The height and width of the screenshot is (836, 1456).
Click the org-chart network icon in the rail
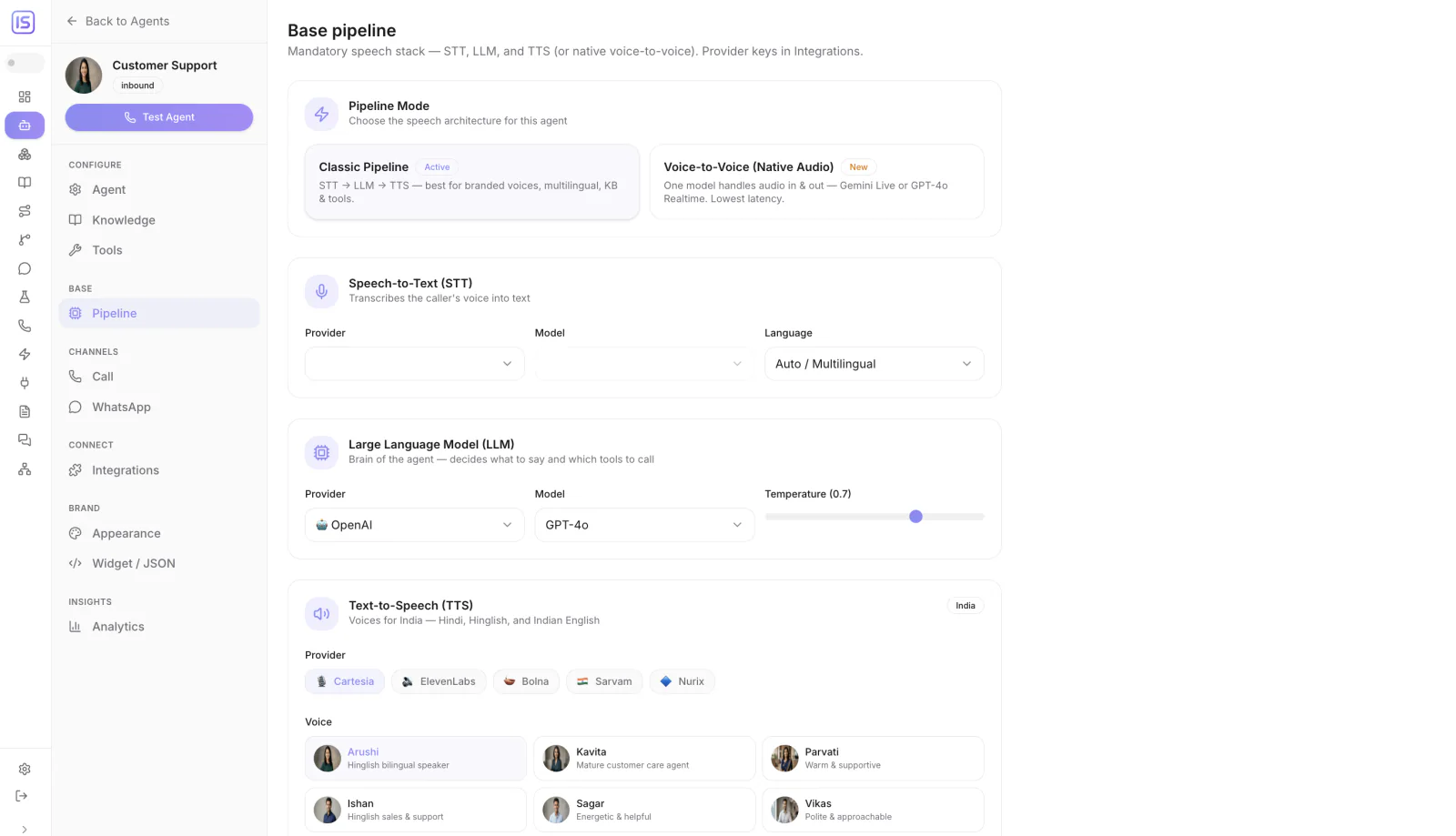tap(25, 468)
